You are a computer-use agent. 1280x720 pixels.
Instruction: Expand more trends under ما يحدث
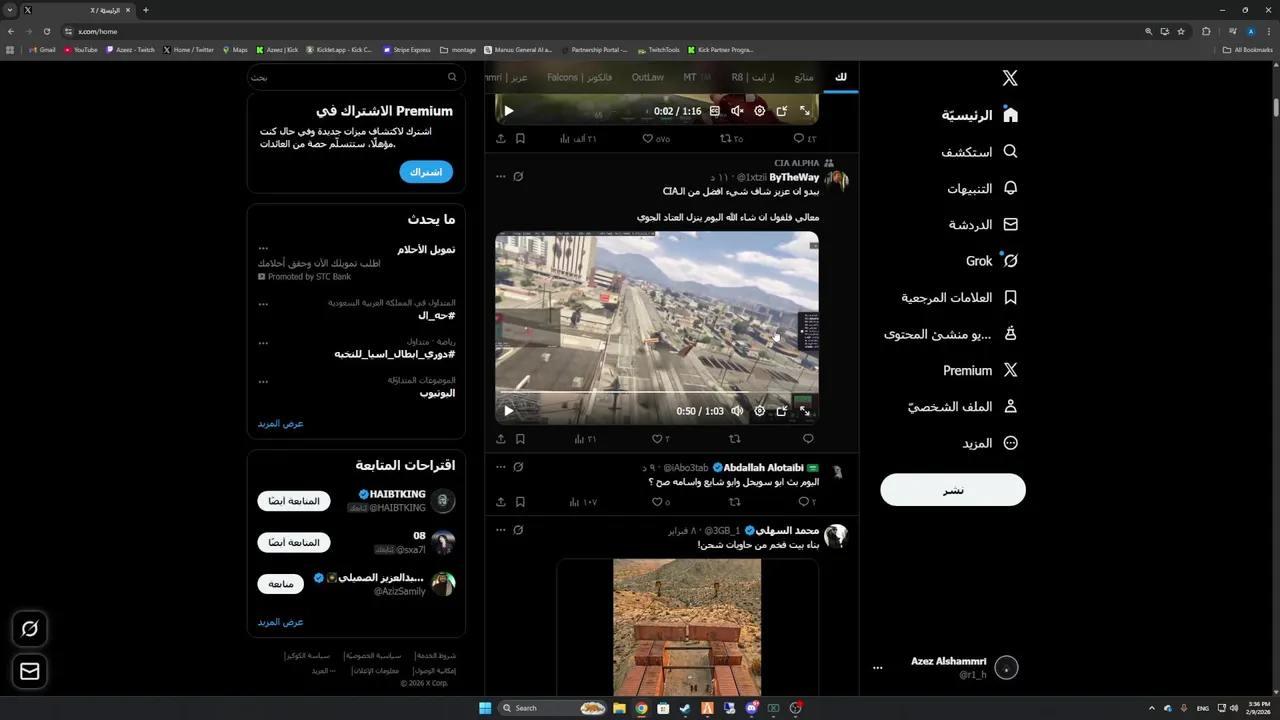coord(280,423)
